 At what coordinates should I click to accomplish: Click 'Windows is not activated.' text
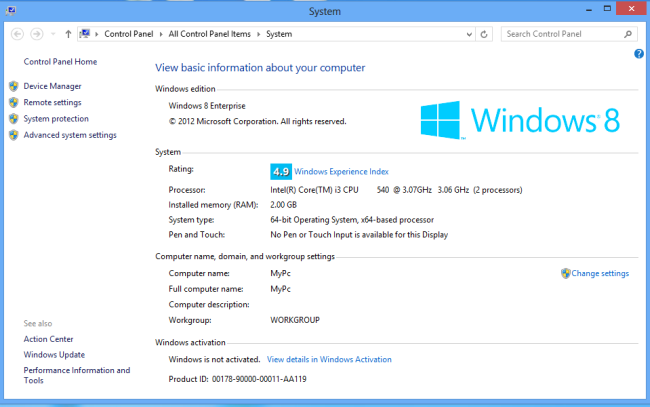pos(214,359)
